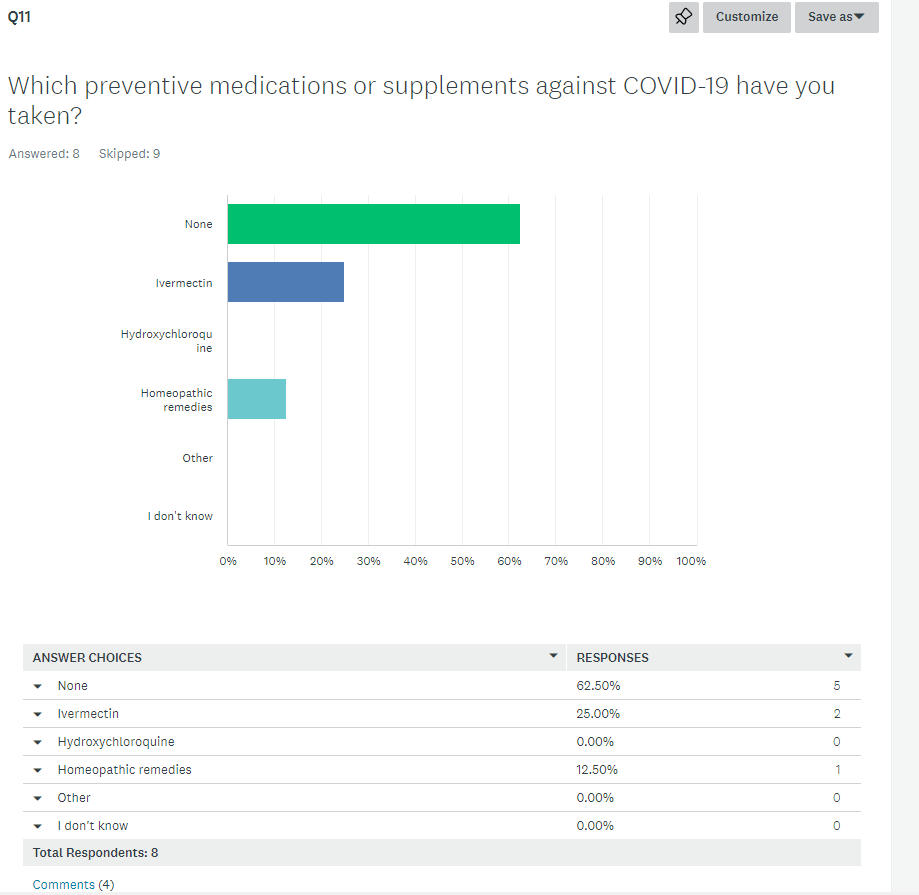Expand the Hydroxychloroquine row arrow

click(38, 742)
